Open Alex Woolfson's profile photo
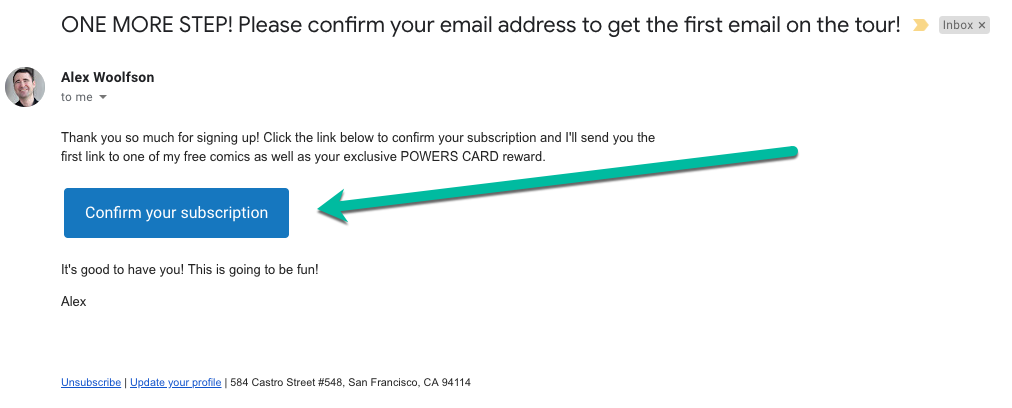This screenshot has width=1012, height=408. [25, 87]
